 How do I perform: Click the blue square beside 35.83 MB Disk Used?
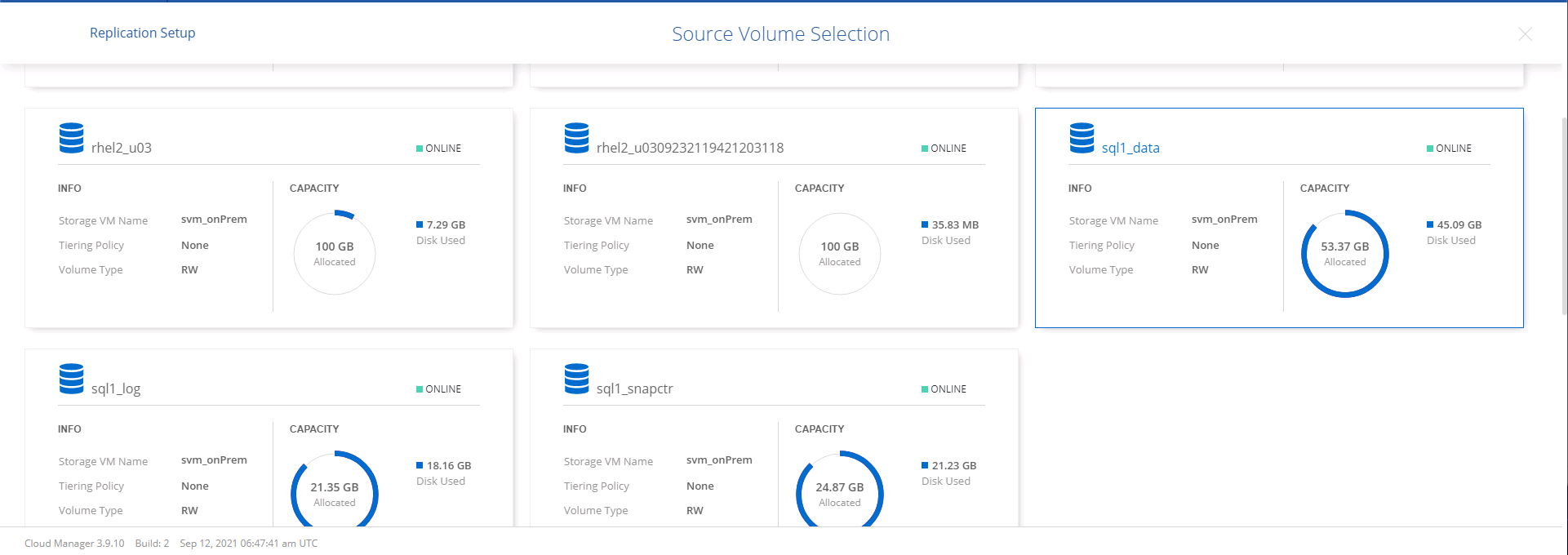(x=925, y=224)
